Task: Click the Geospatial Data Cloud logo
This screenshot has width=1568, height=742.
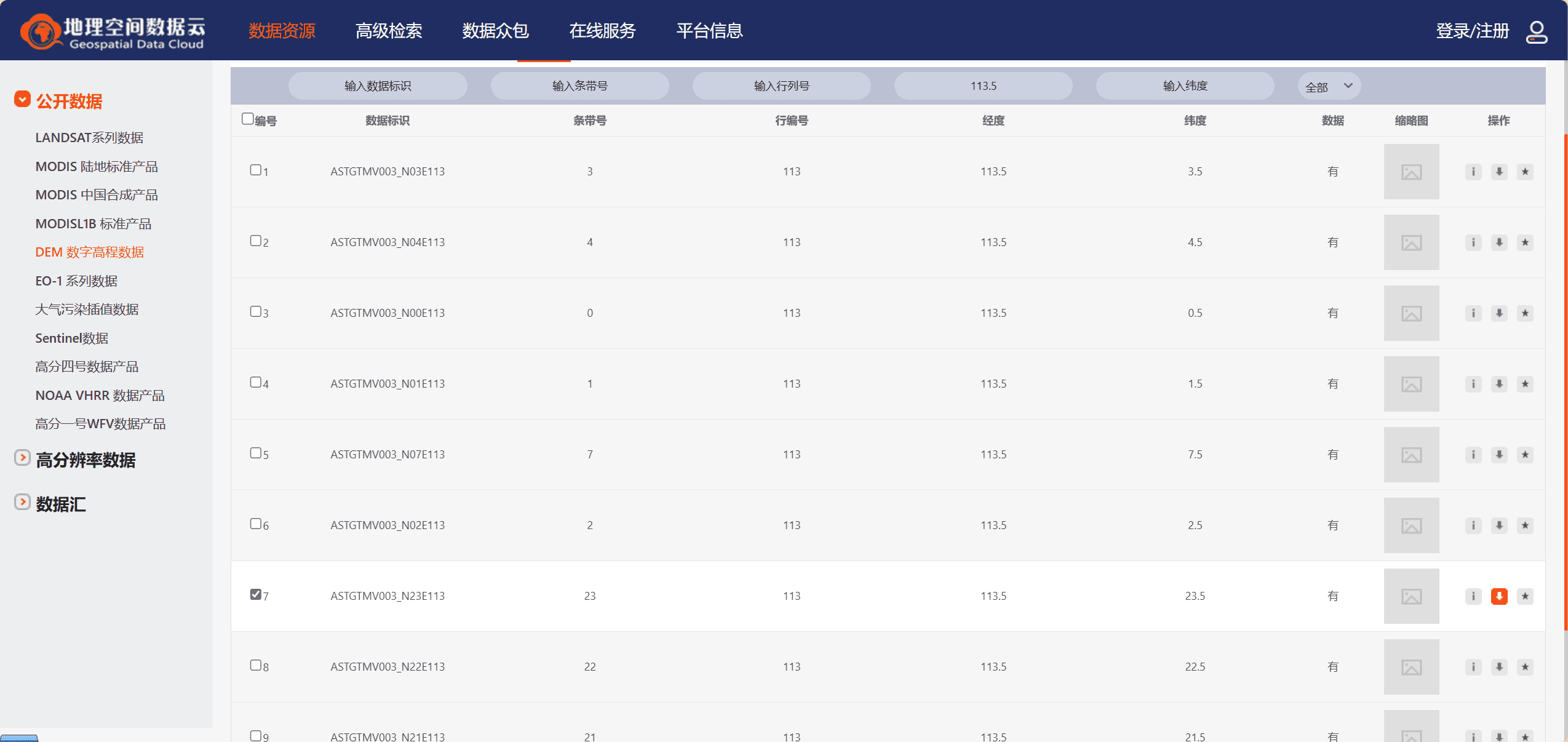Action: click(113, 32)
